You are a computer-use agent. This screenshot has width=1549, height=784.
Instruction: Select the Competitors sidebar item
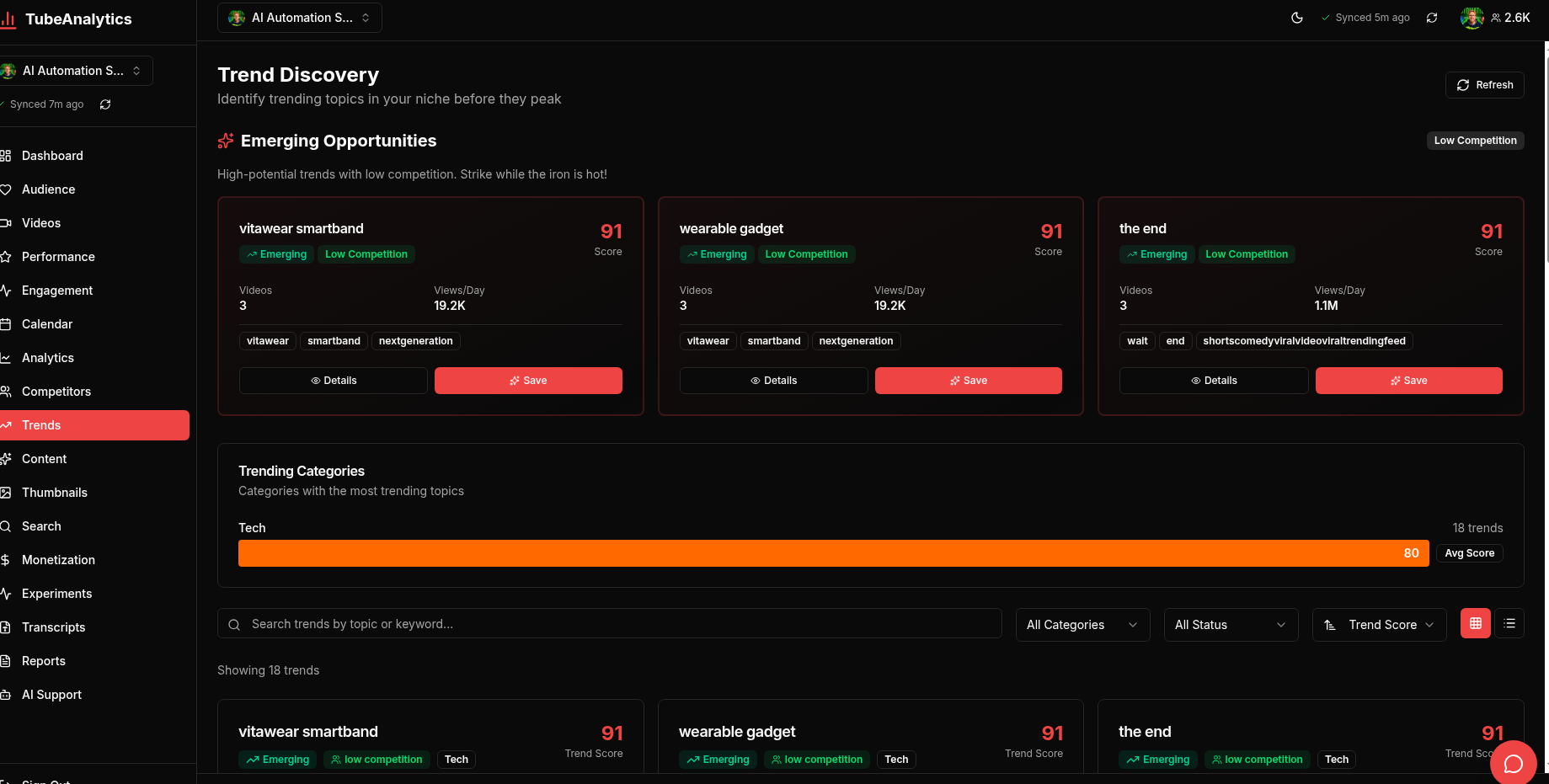[x=56, y=391]
